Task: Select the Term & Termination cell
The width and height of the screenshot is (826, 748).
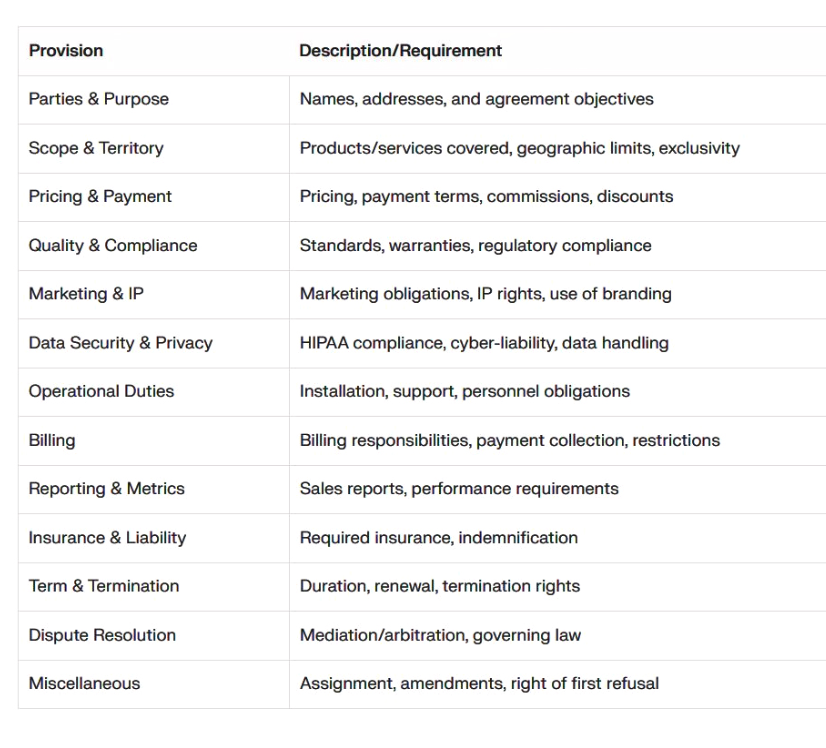Action: tap(104, 586)
